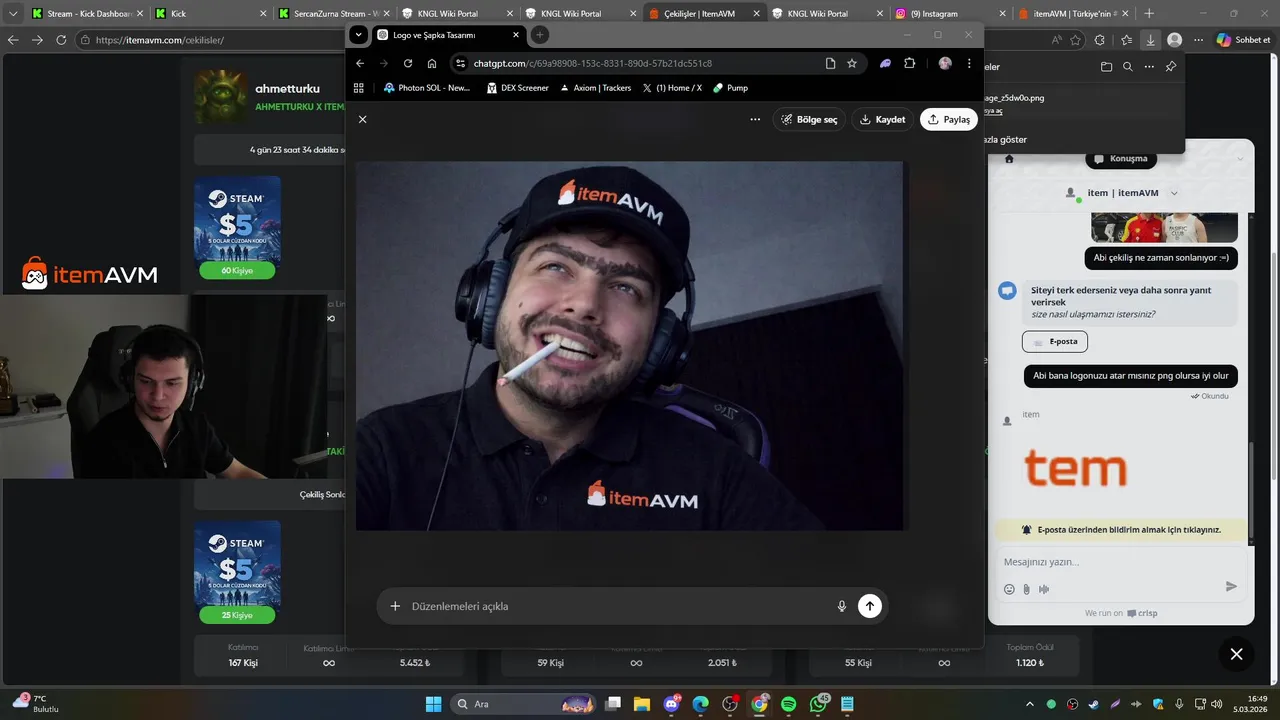Open the emoji picker in the chat widget

[1009, 589]
